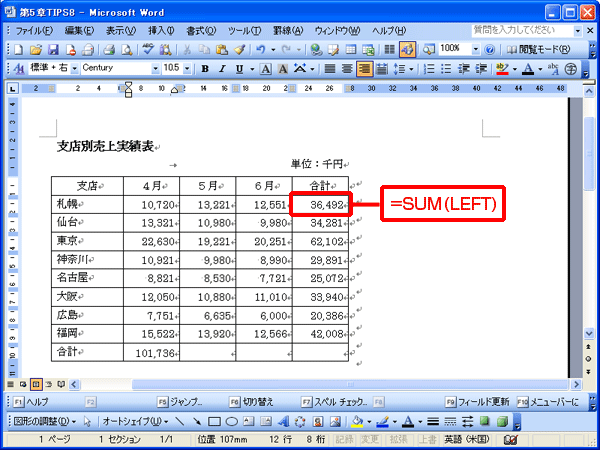Open 図形の調整 dropdown menu

45,422
